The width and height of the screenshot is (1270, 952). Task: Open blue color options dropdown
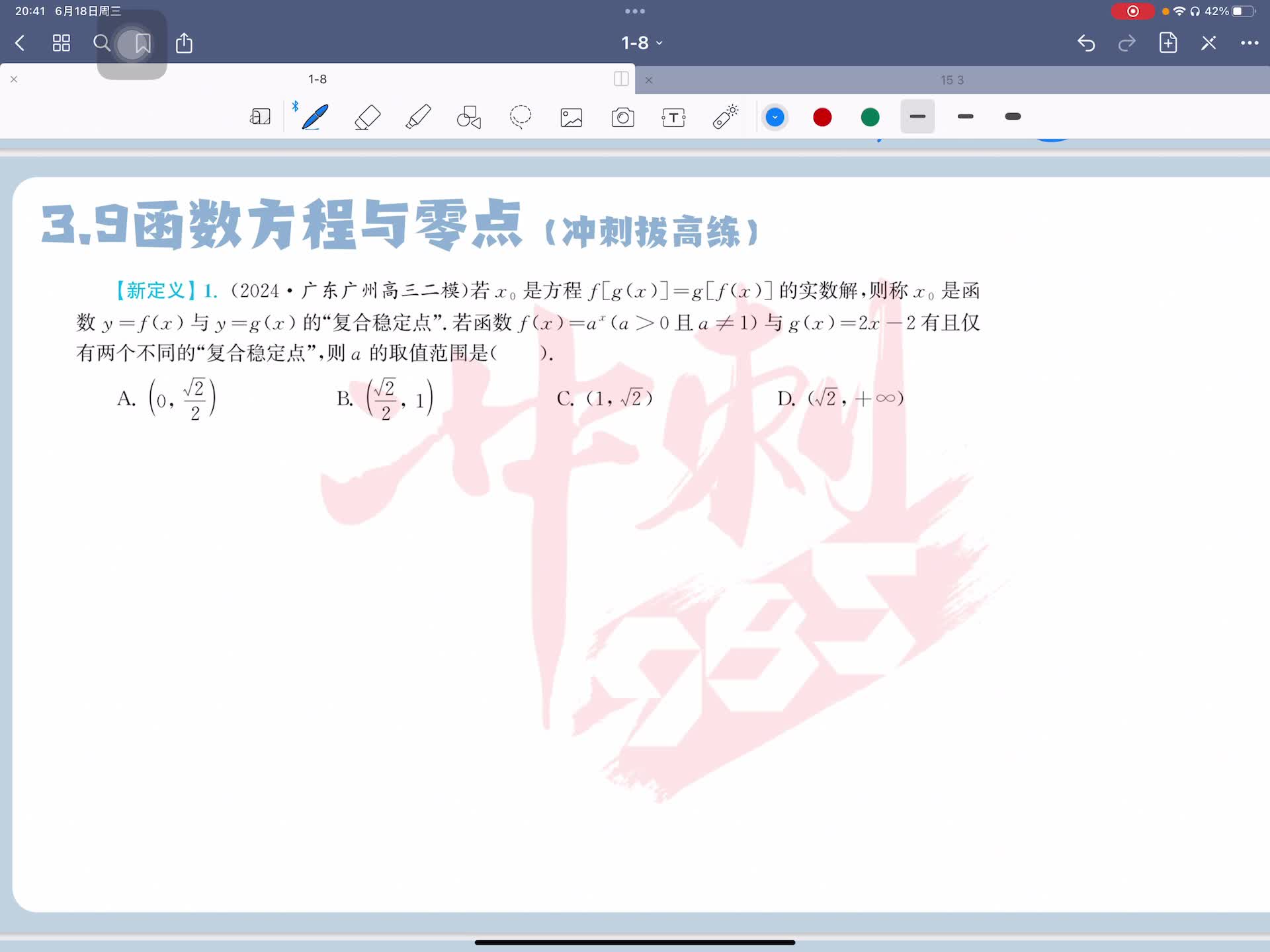(775, 117)
